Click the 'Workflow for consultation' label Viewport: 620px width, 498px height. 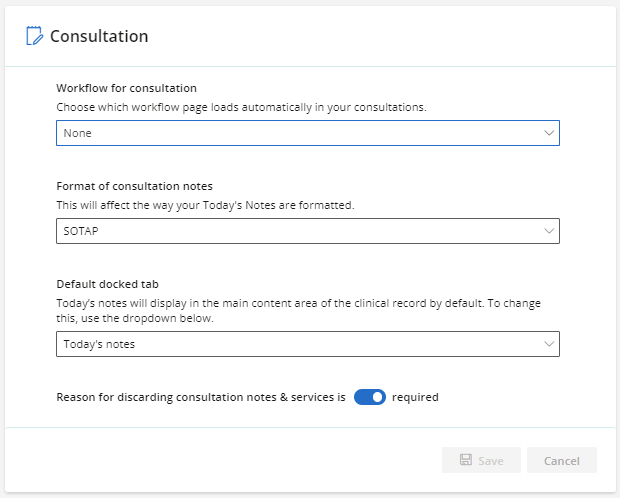127,88
